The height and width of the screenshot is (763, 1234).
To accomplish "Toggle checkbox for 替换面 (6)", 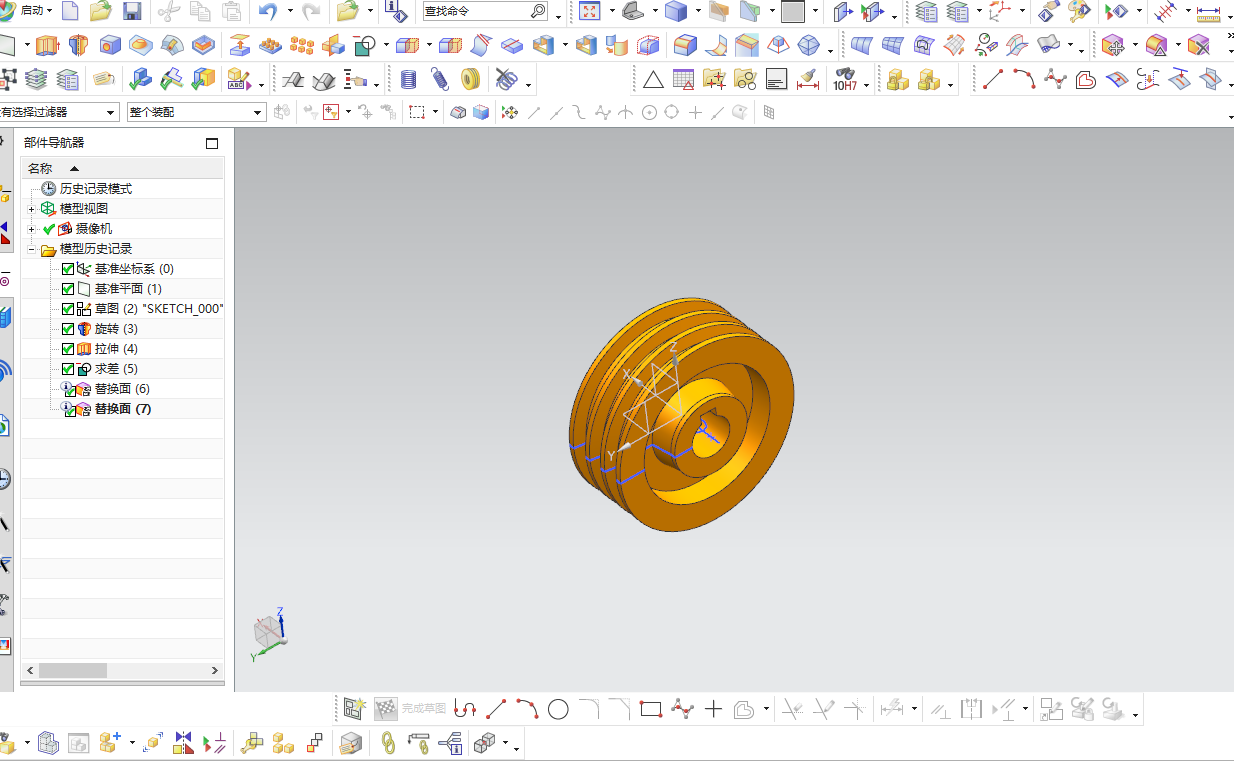I will 70,392.
